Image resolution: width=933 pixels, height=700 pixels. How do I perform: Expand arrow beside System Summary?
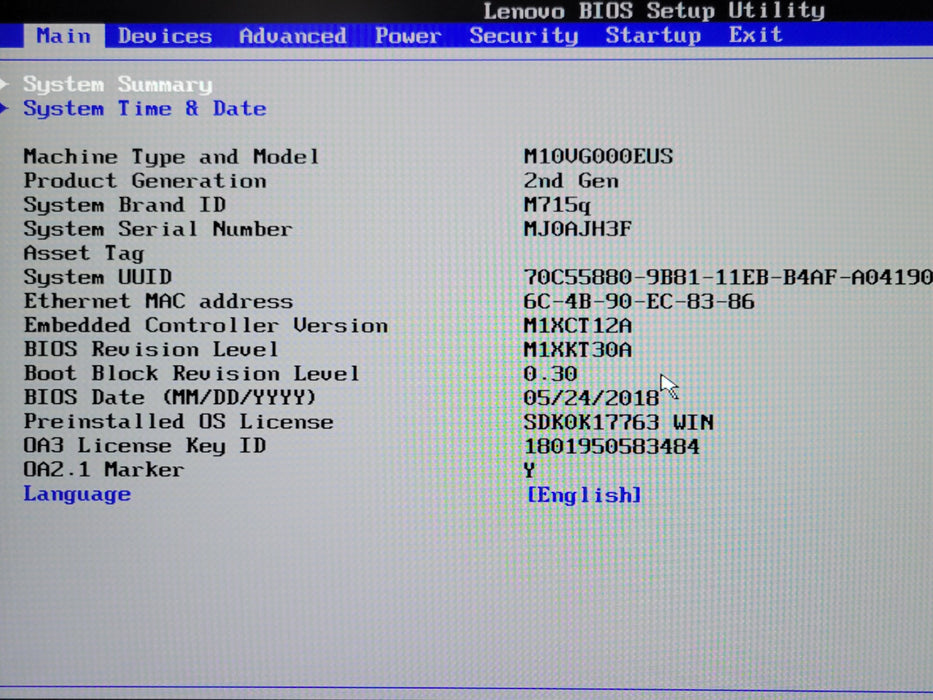point(4,84)
